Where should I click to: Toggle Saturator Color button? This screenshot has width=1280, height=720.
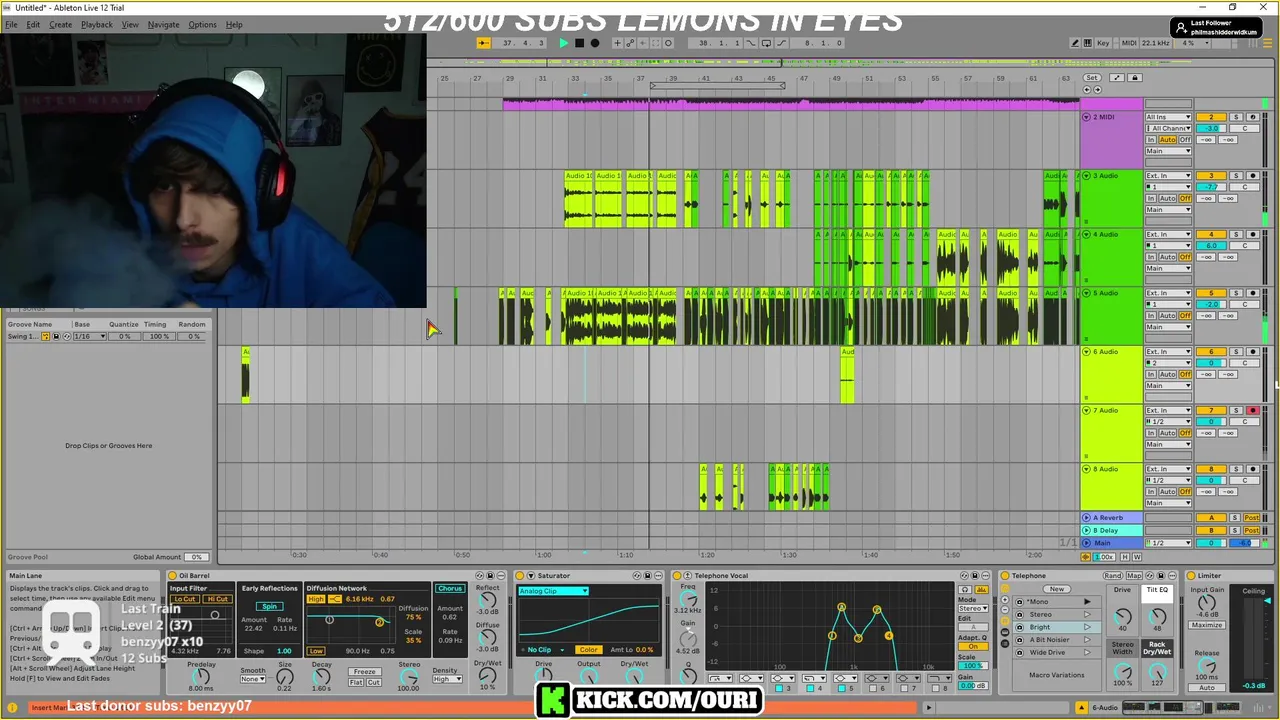pyautogui.click(x=588, y=650)
